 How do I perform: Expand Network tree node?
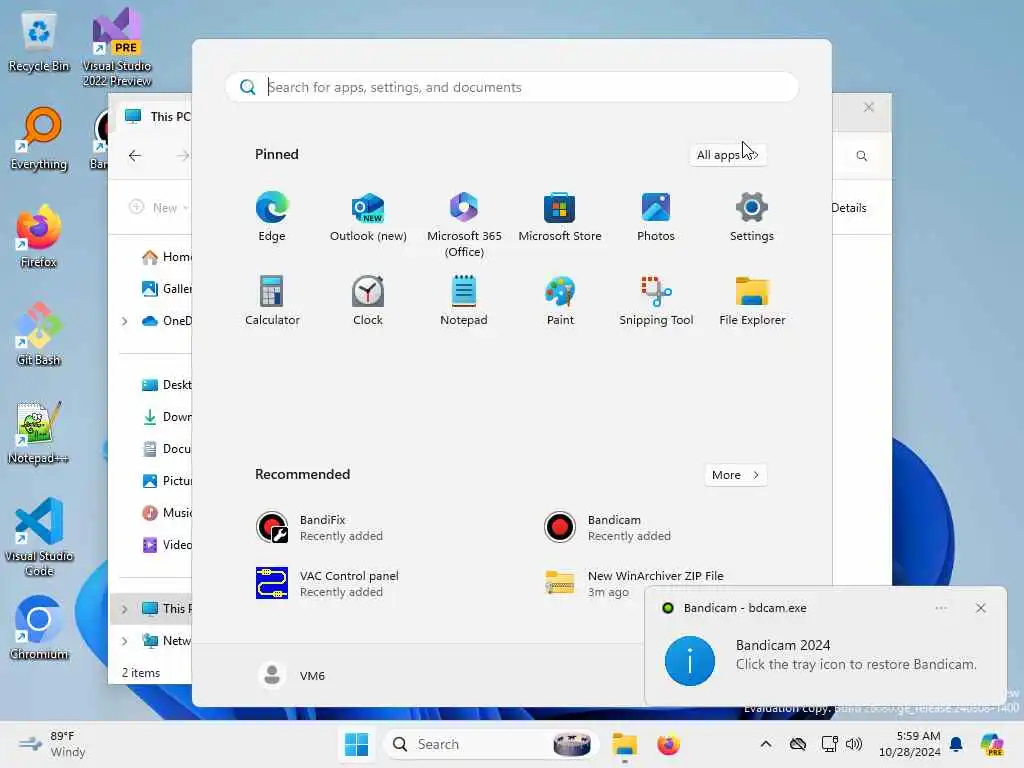pos(124,641)
